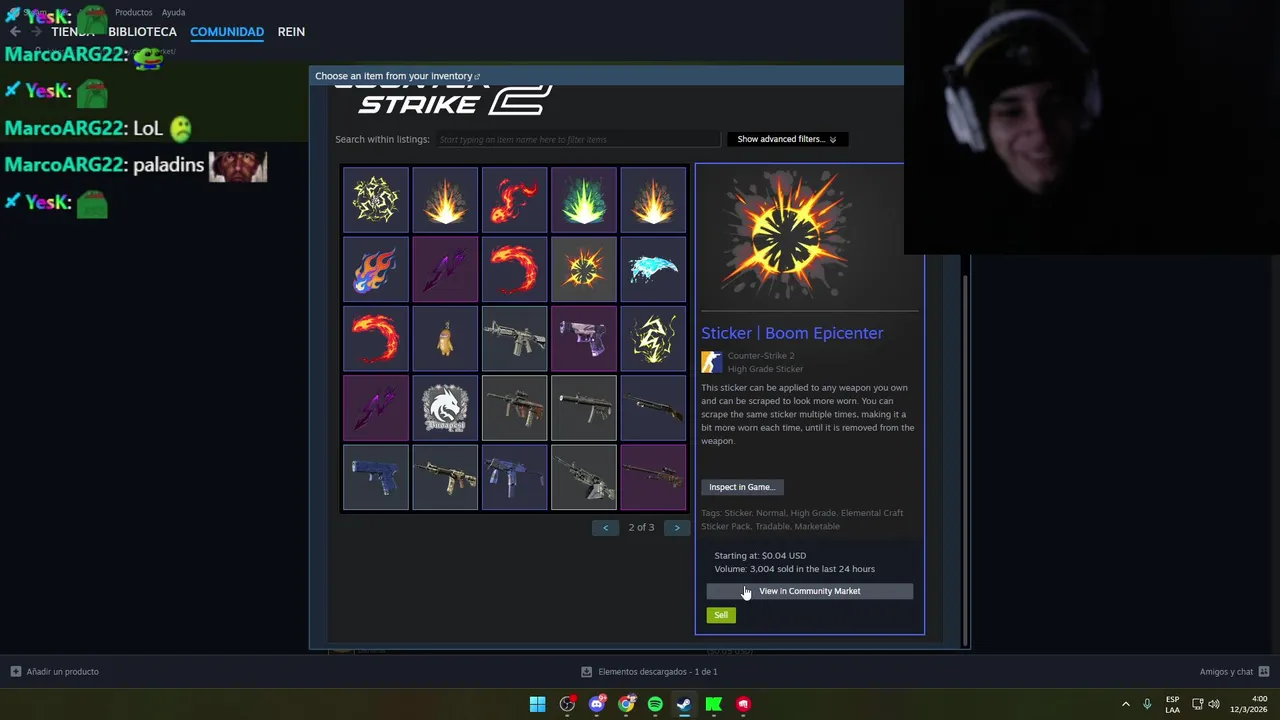Click the downloads icon in status bar
The image size is (1280, 720).
[587, 672]
